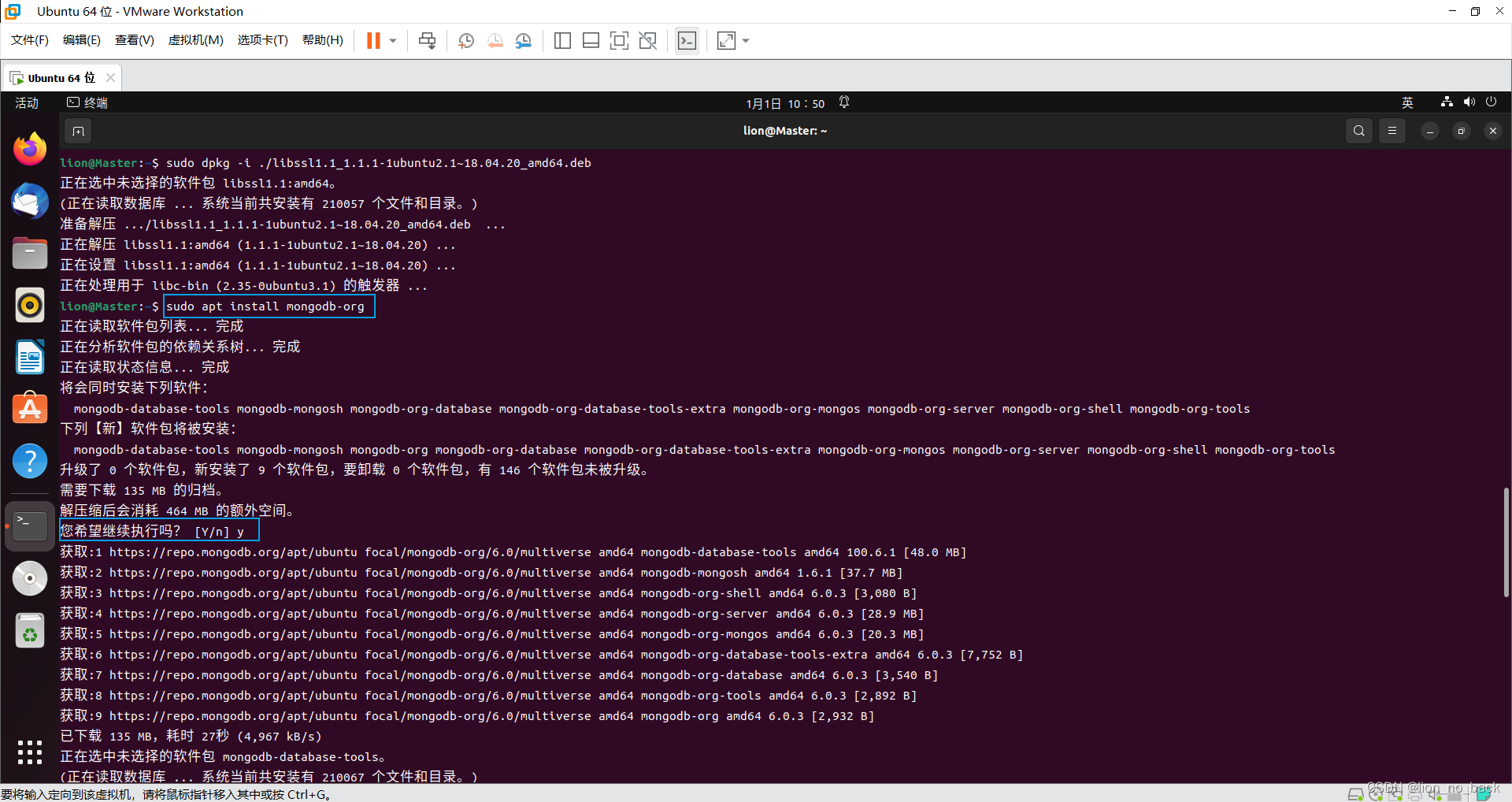Open the 查看(V) menu
Viewport: 1512px width, 802px height.
point(135,40)
